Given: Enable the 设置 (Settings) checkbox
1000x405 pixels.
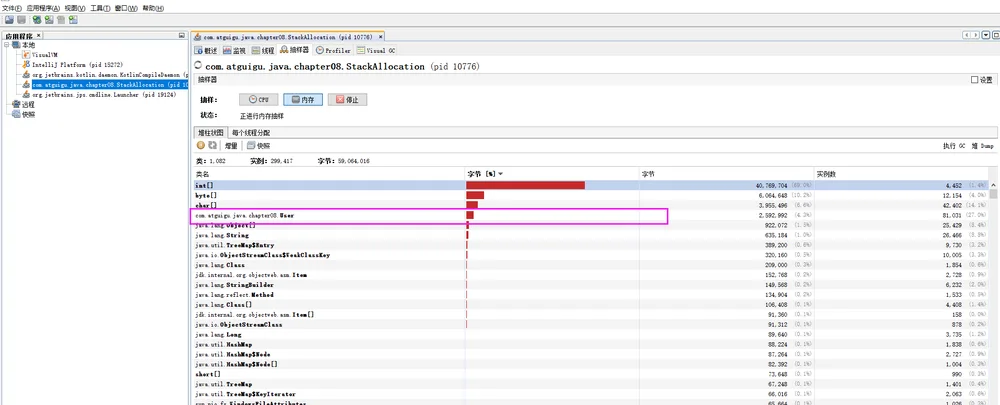Looking at the screenshot, I should (982, 80).
